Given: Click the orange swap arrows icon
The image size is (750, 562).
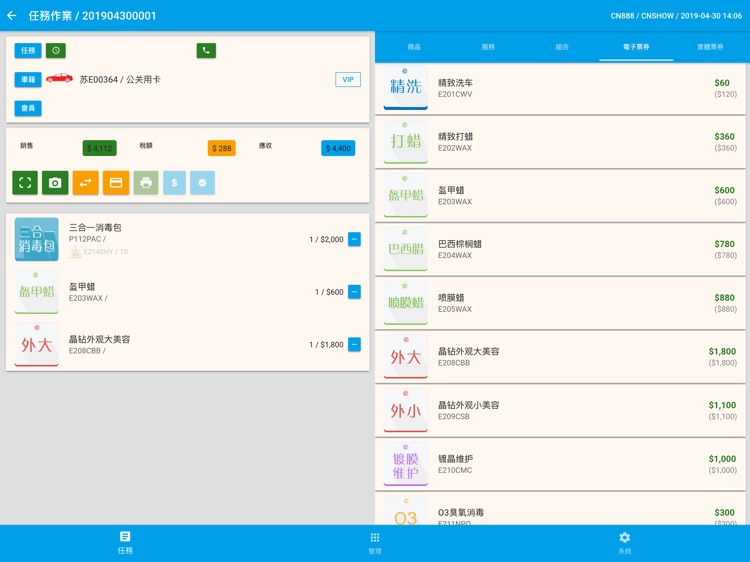Looking at the screenshot, I should [x=86, y=182].
